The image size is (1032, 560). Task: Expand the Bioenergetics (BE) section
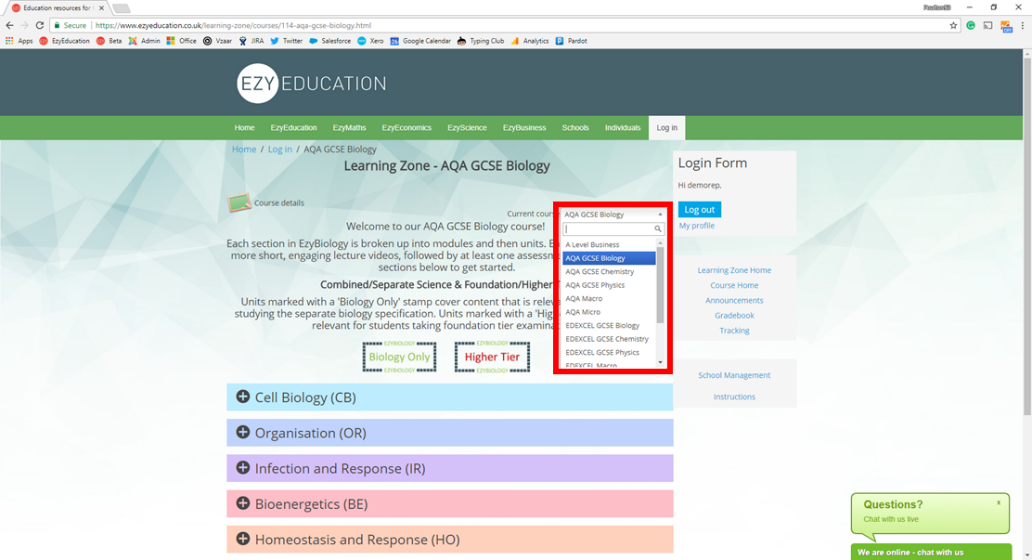pyautogui.click(x=450, y=504)
